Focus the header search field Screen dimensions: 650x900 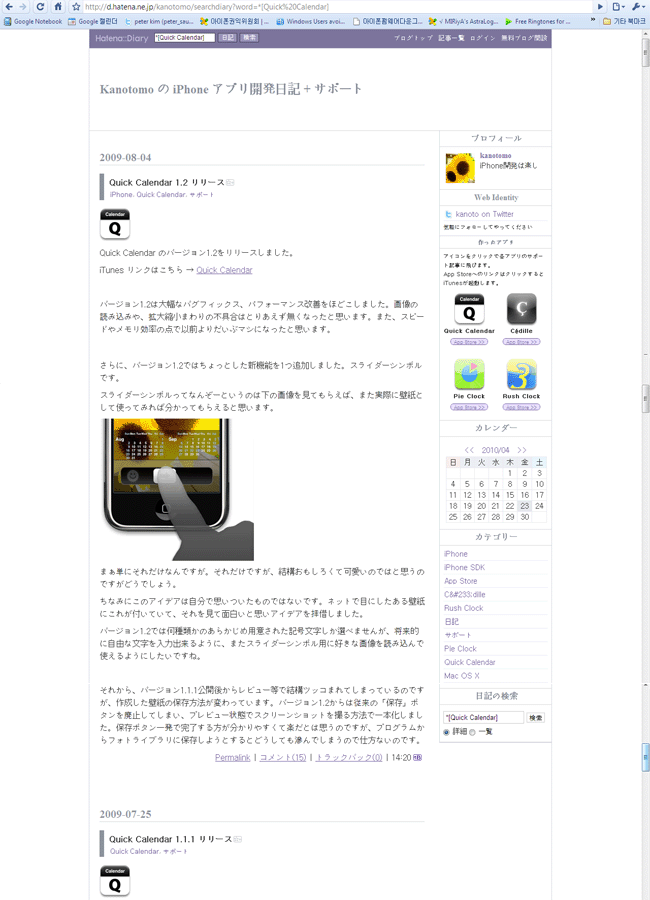(184, 38)
